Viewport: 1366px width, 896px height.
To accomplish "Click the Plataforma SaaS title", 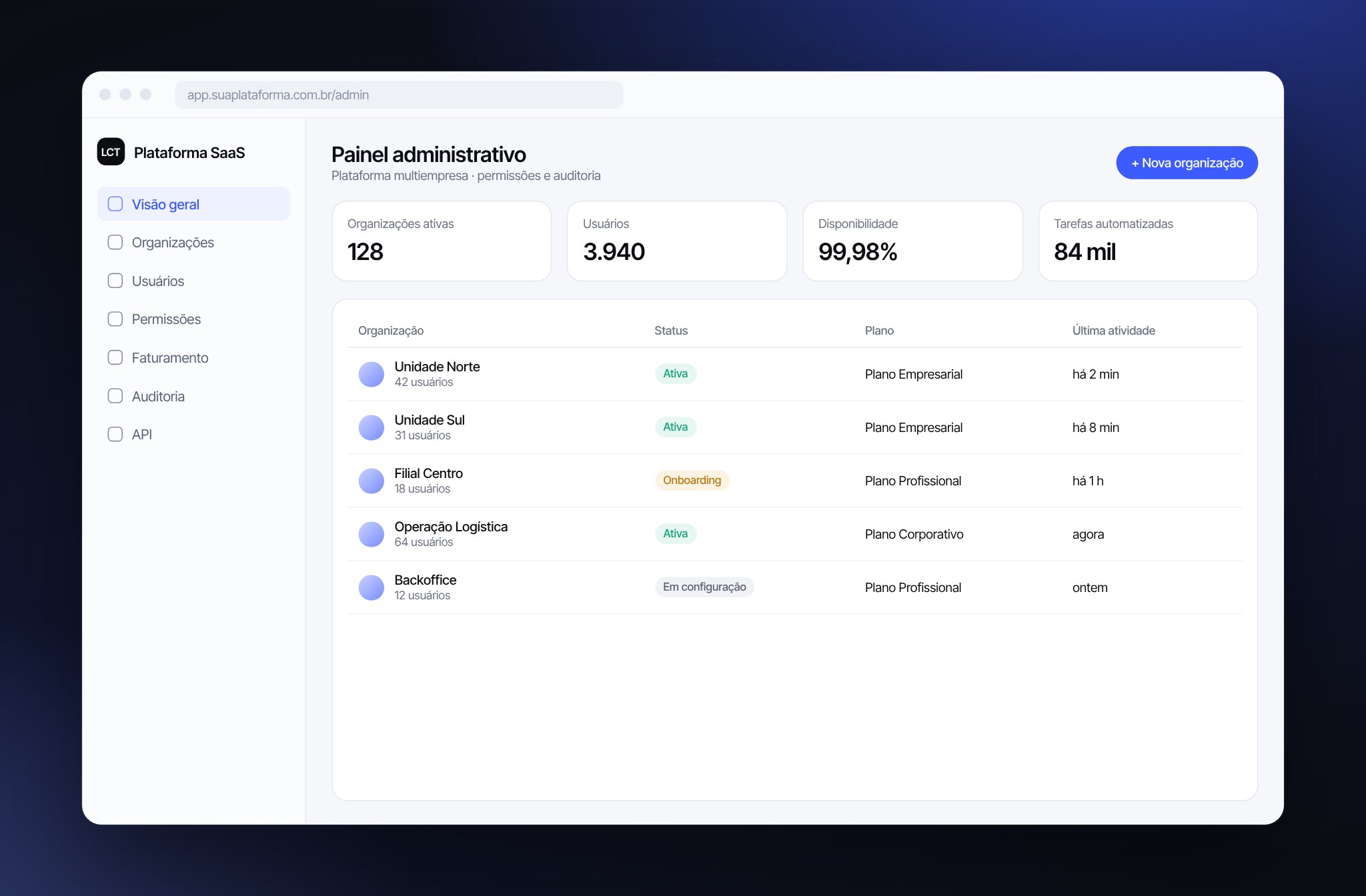I will pyautogui.click(x=189, y=153).
